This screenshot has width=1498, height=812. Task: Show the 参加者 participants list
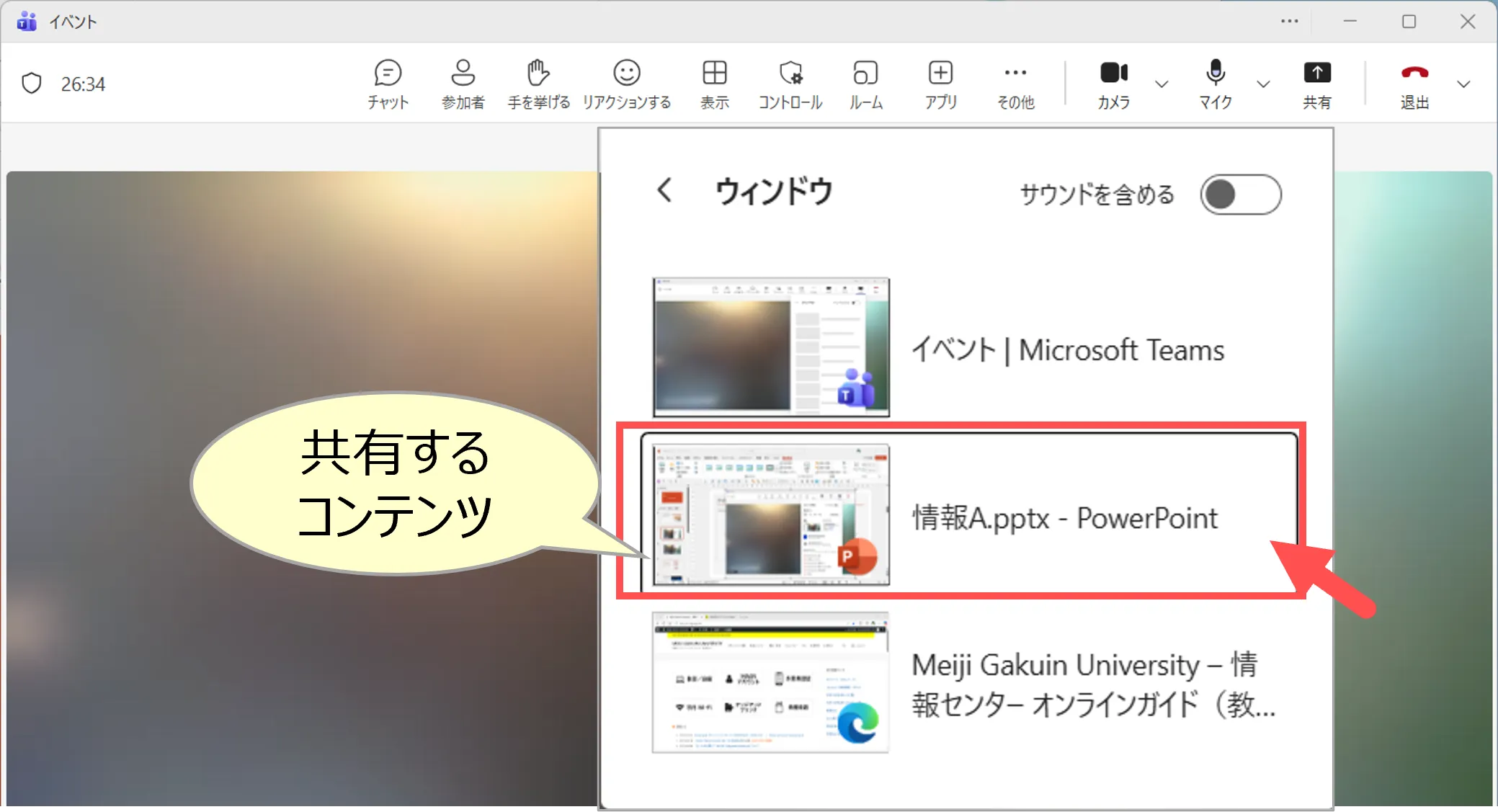pyautogui.click(x=463, y=84)
